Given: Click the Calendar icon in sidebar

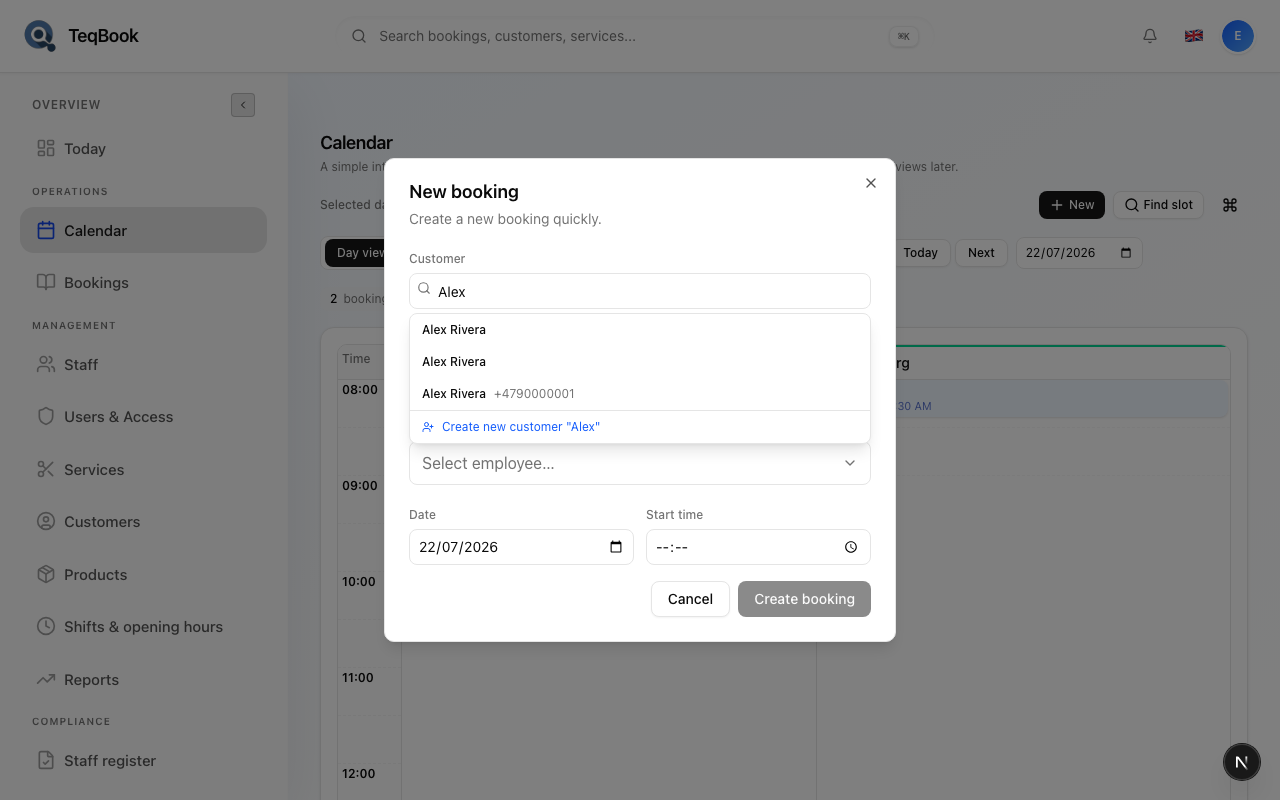Looking at the screenshot, I should (46, 230).
